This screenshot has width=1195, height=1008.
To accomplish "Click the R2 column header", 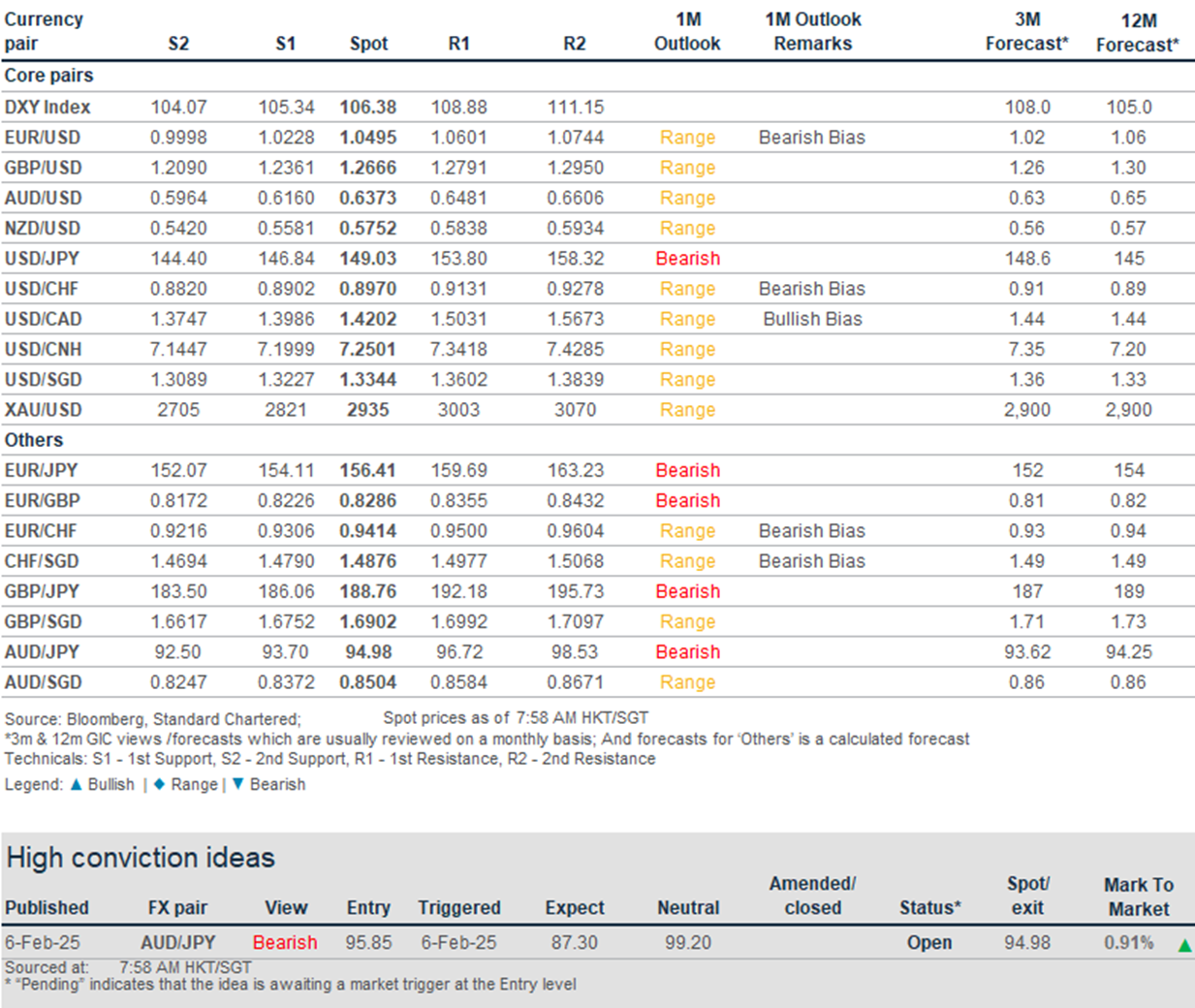I will click(575, 44).
